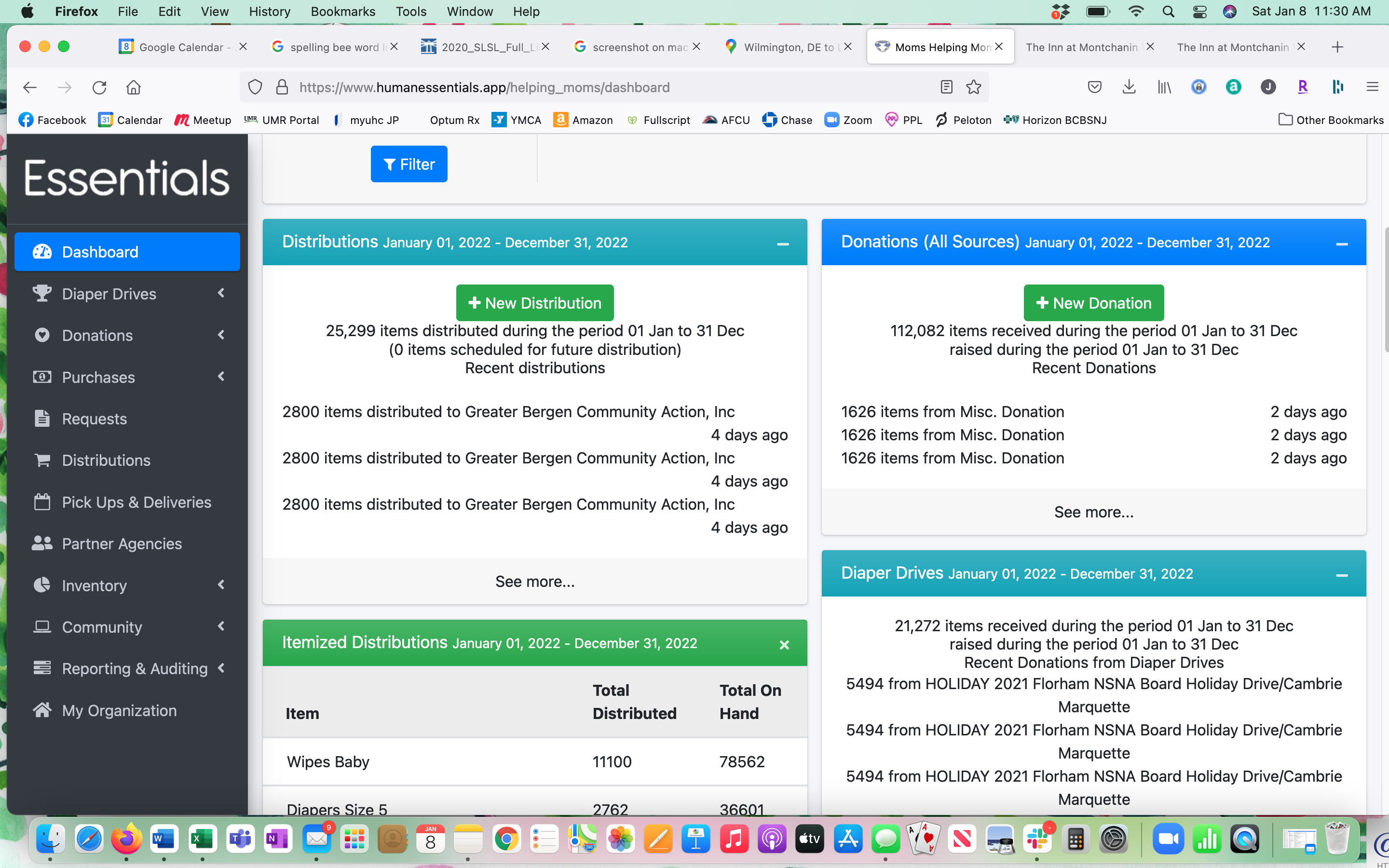Click the home icon in the toolbar

133,87
